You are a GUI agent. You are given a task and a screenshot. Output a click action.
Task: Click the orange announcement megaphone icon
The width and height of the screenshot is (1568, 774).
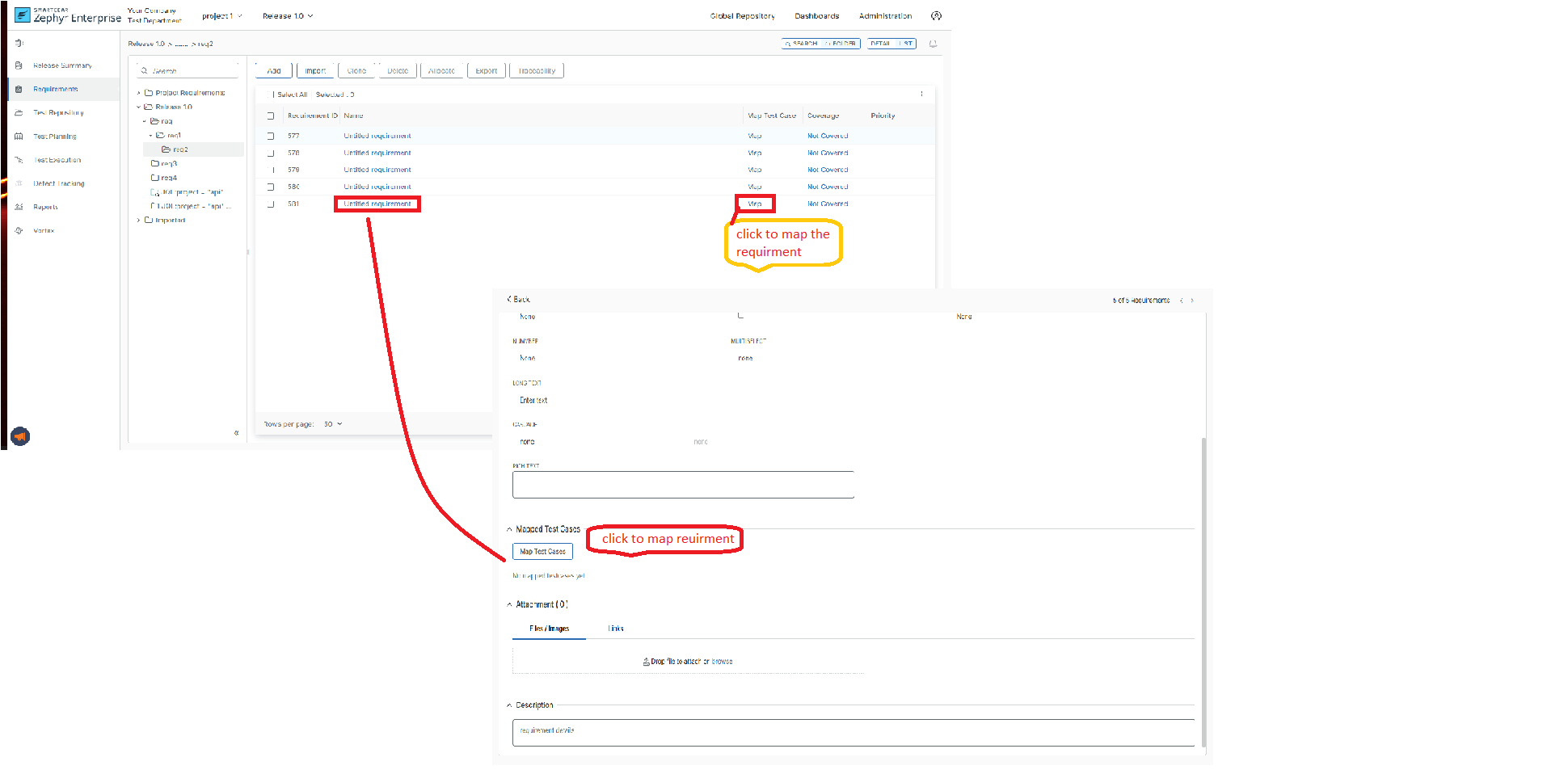[x=20, y=436]
